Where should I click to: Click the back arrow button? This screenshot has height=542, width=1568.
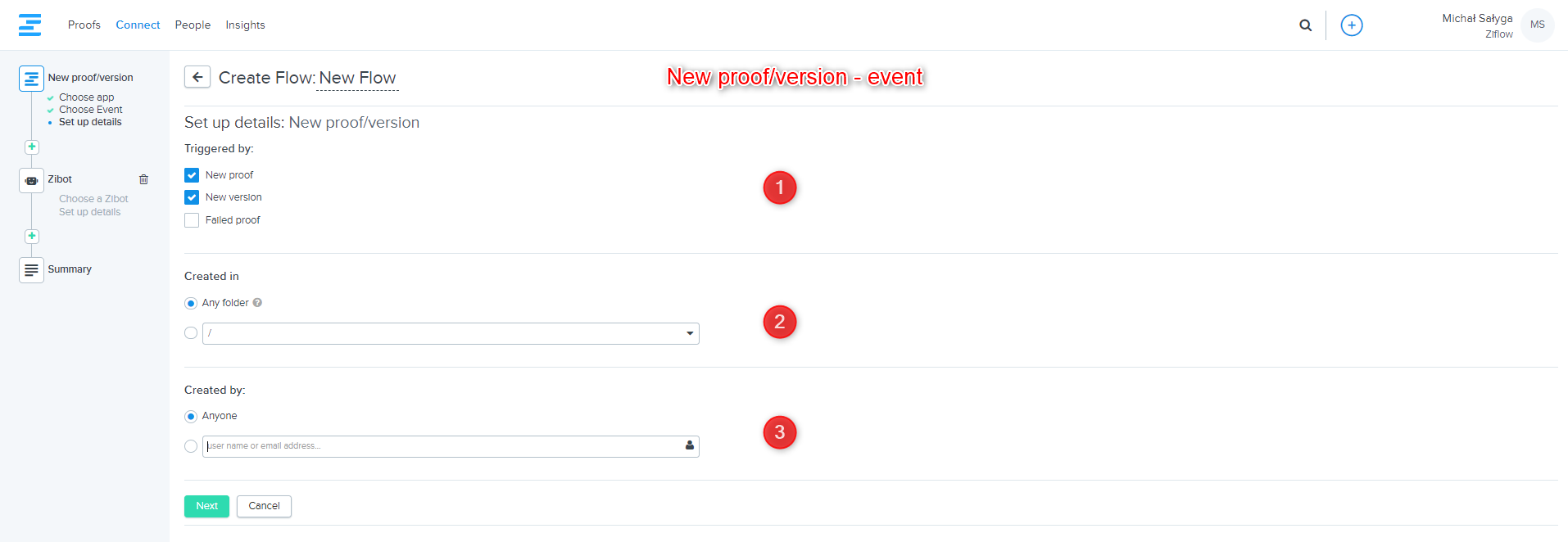(x=197, y=77)
